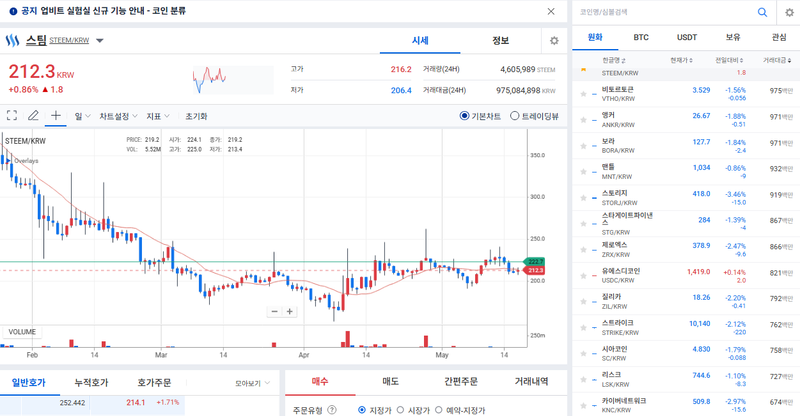Image resolution: width=800 pixels, height=416 pixels.
Task: Switch to 일반호가 order book tab
Action: pyautogui.click(x=29, y=382)
